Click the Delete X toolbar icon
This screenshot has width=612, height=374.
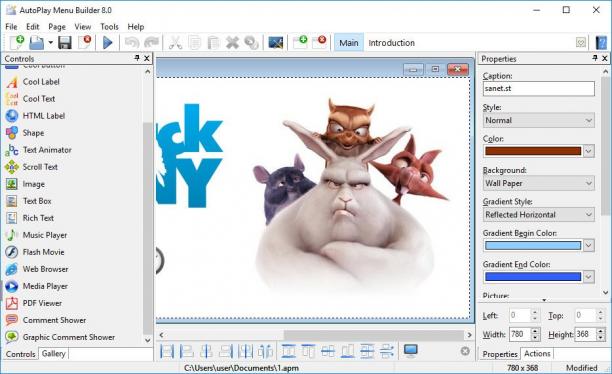(233, 43)
